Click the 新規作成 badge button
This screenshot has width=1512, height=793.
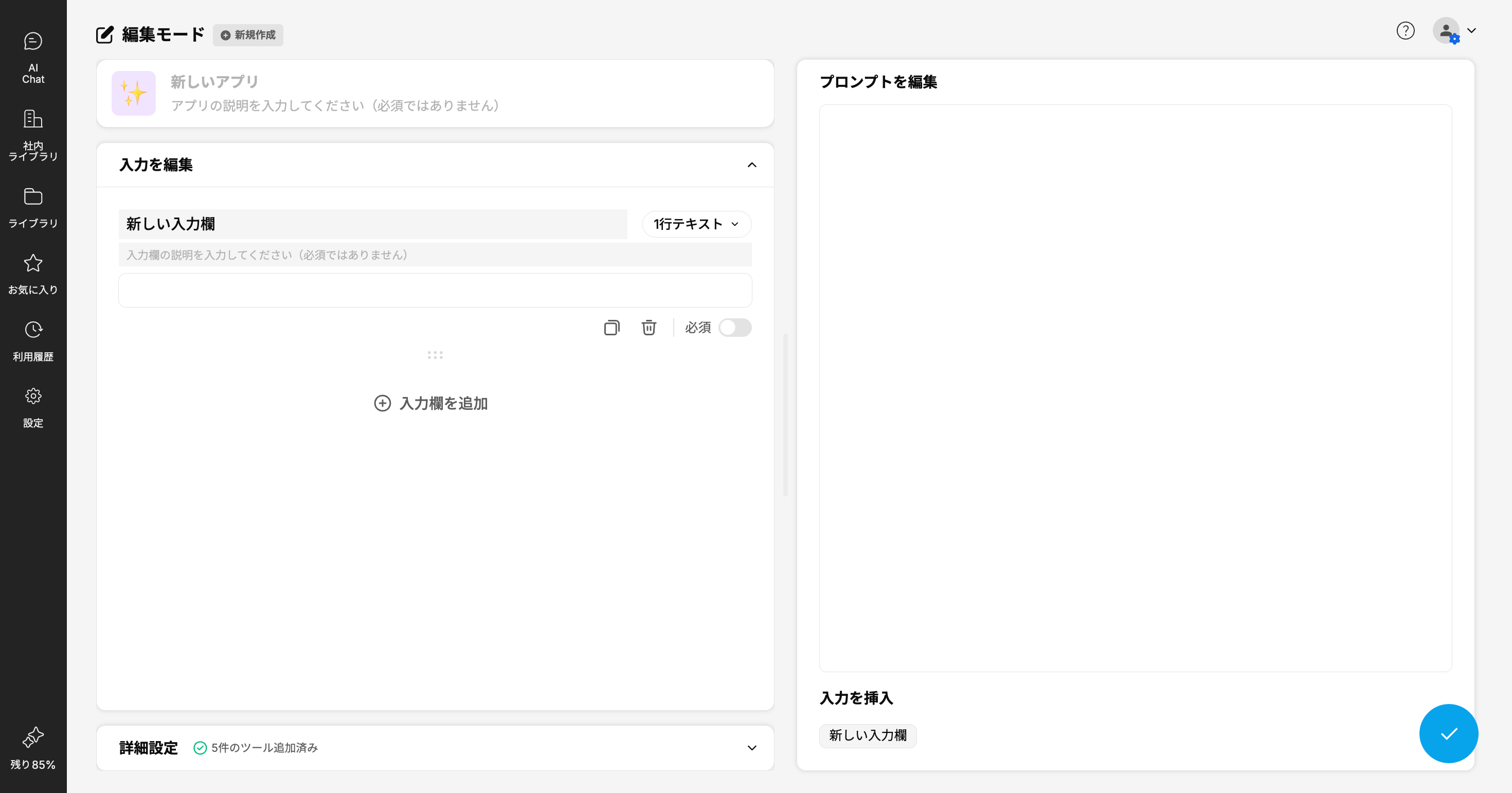(248, 35)
